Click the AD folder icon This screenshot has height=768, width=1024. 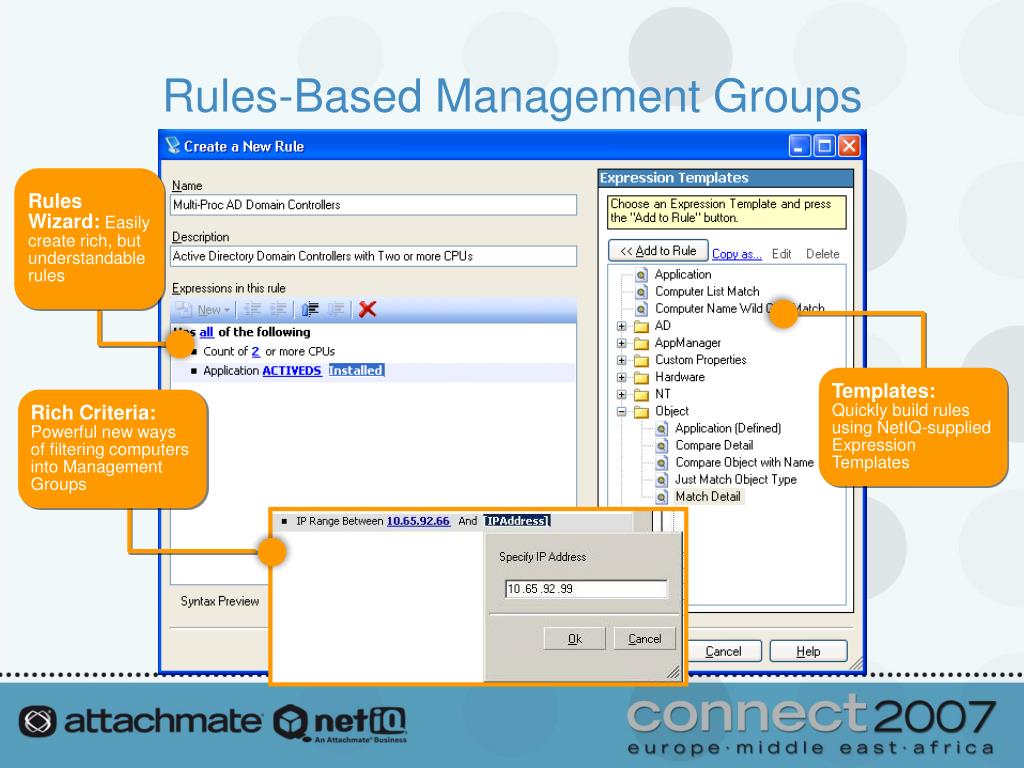tap(642, 326)
